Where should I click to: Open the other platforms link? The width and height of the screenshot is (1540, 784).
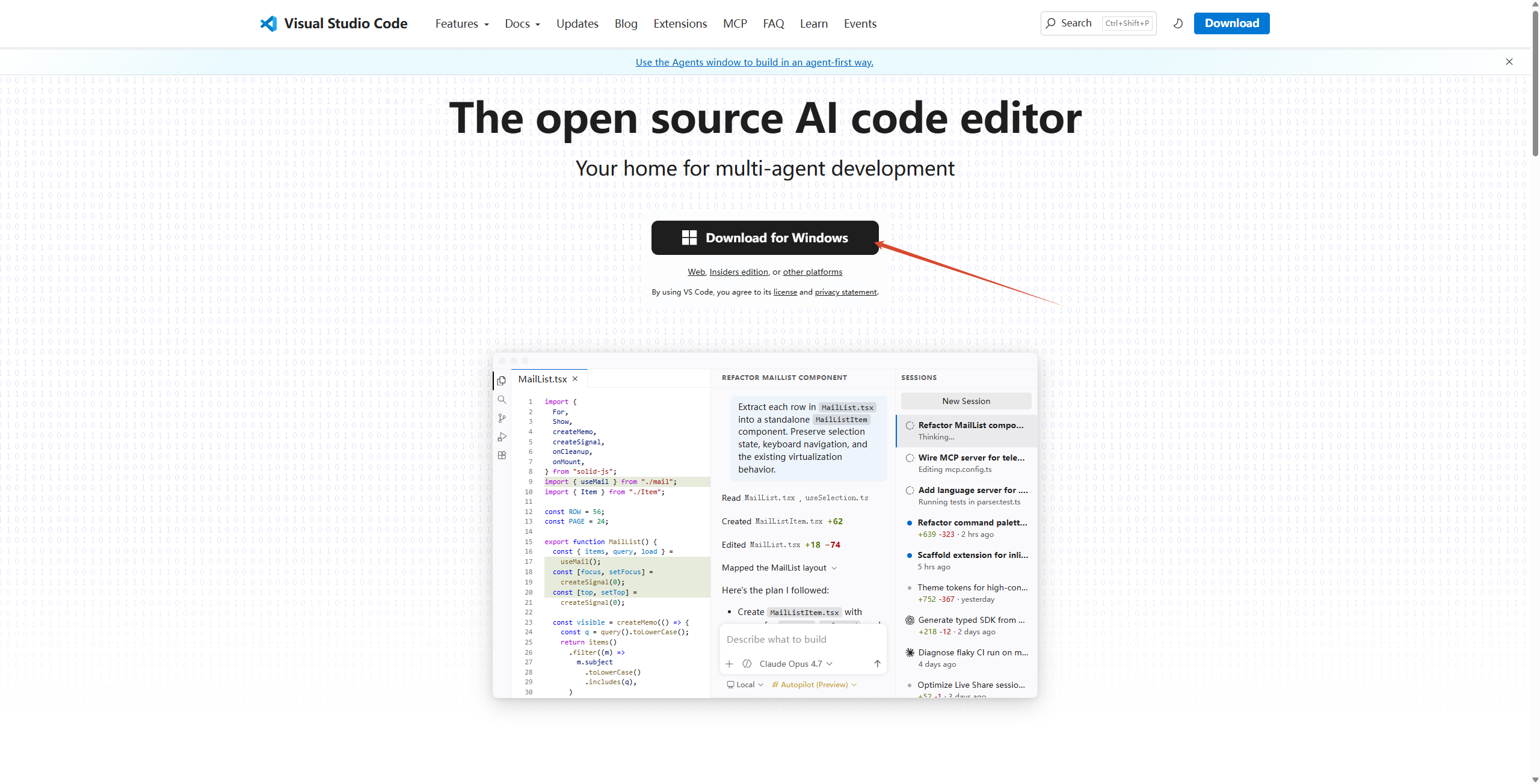click(812, 272)
